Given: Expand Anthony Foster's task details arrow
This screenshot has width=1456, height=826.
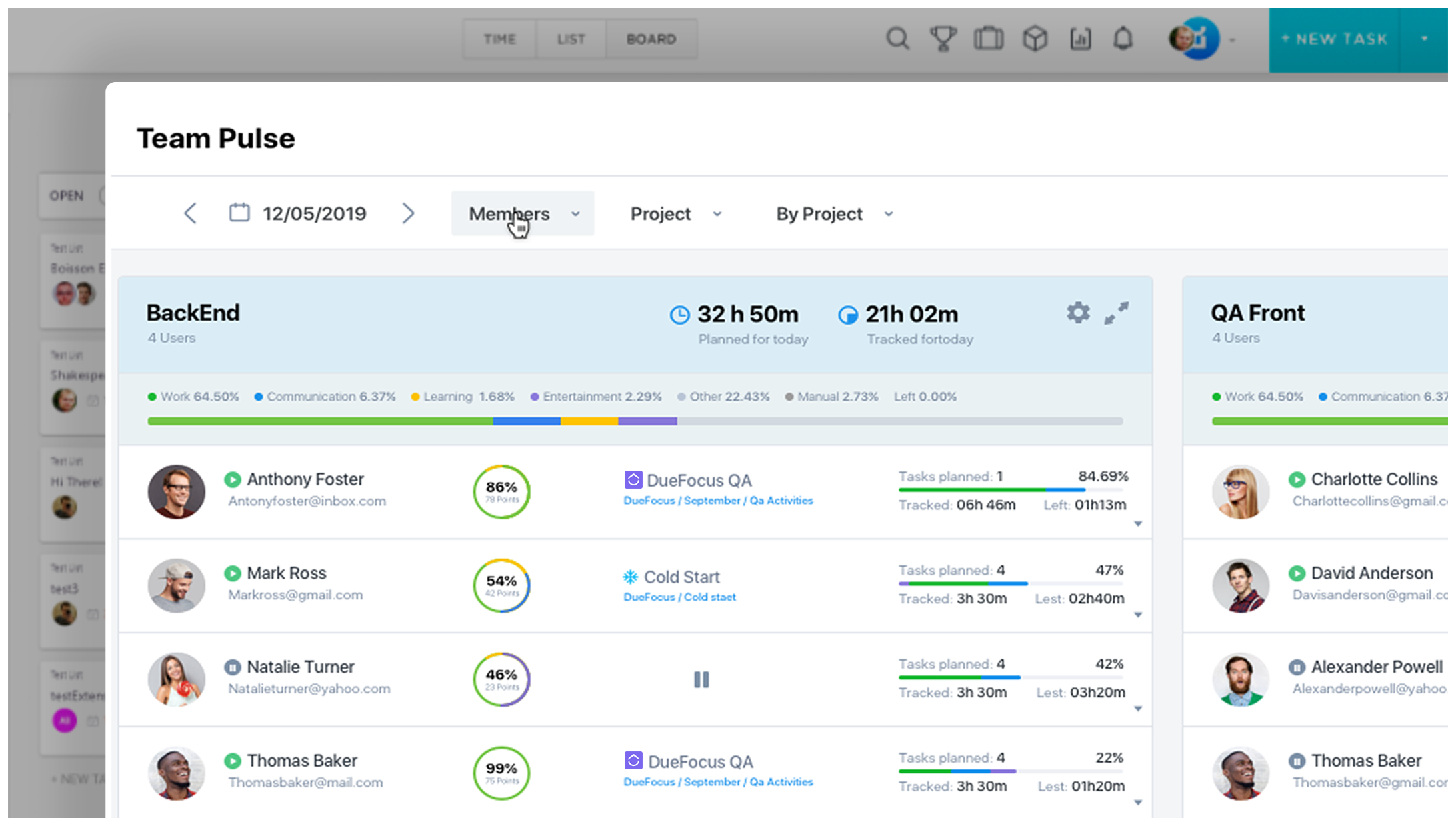Looking at the screenshot, I should 1138,524.
